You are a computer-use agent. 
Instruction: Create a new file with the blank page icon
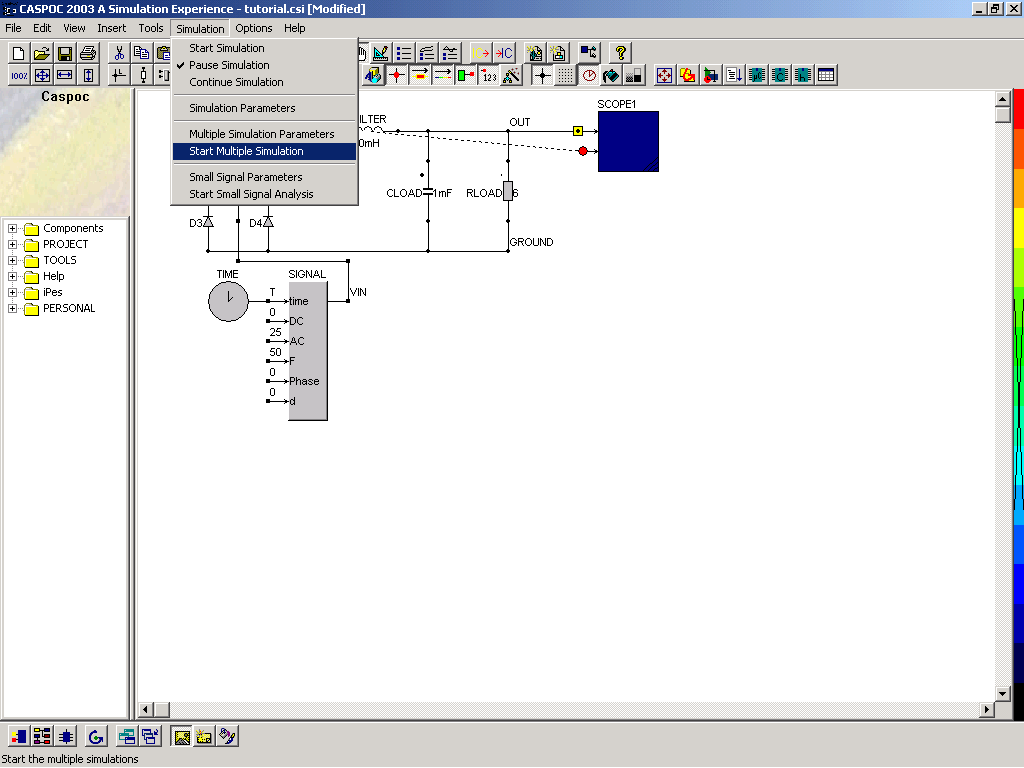click(x=19, y=53)
